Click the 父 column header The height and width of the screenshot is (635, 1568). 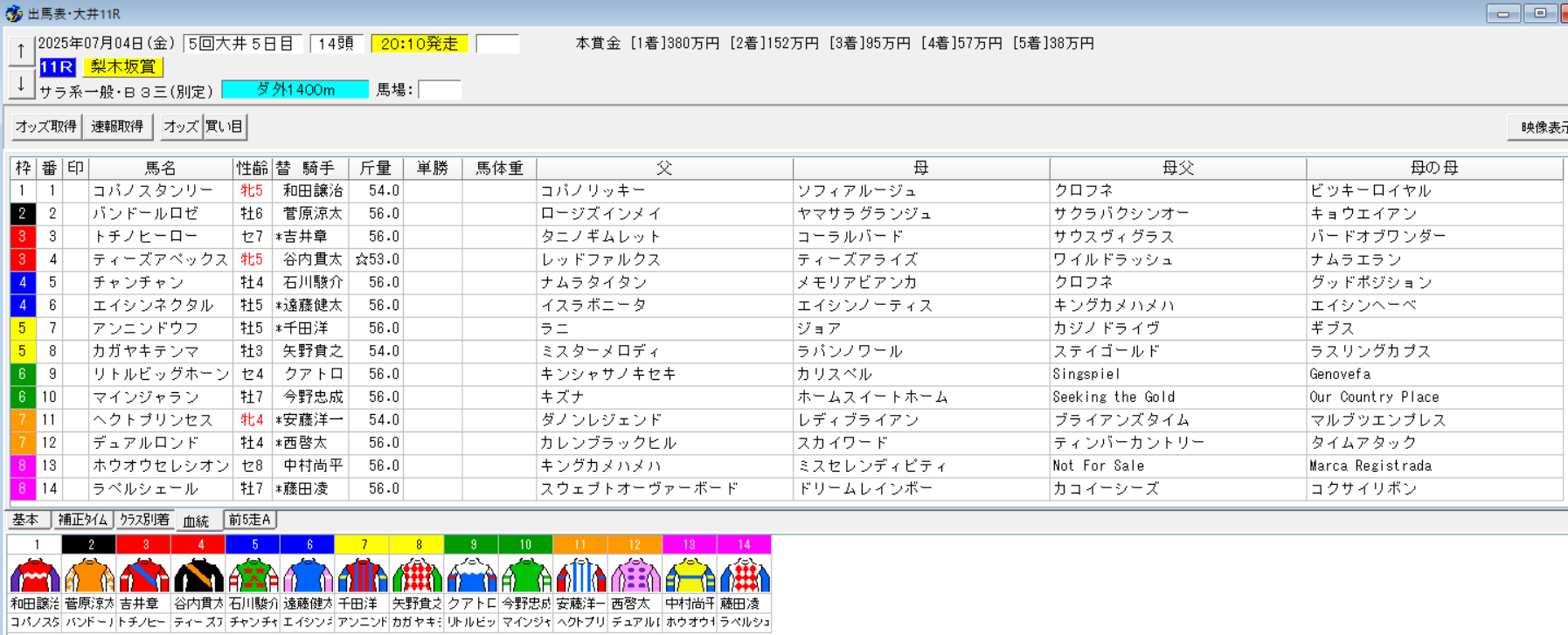tap(664, 168)
